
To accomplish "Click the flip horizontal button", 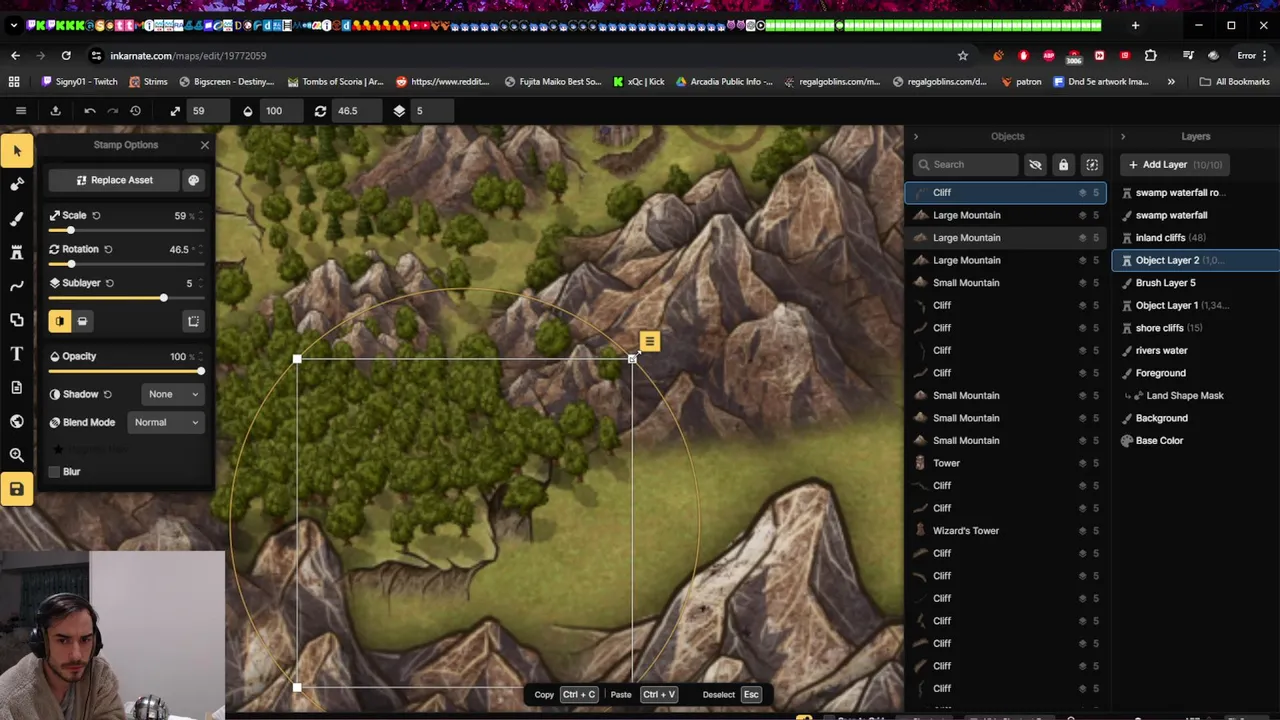I will (60, 321).
